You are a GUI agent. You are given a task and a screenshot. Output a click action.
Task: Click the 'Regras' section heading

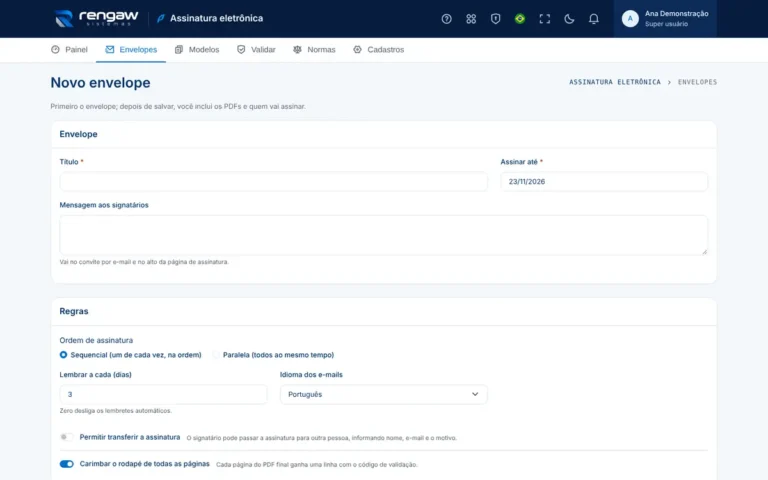pos(74,312)
